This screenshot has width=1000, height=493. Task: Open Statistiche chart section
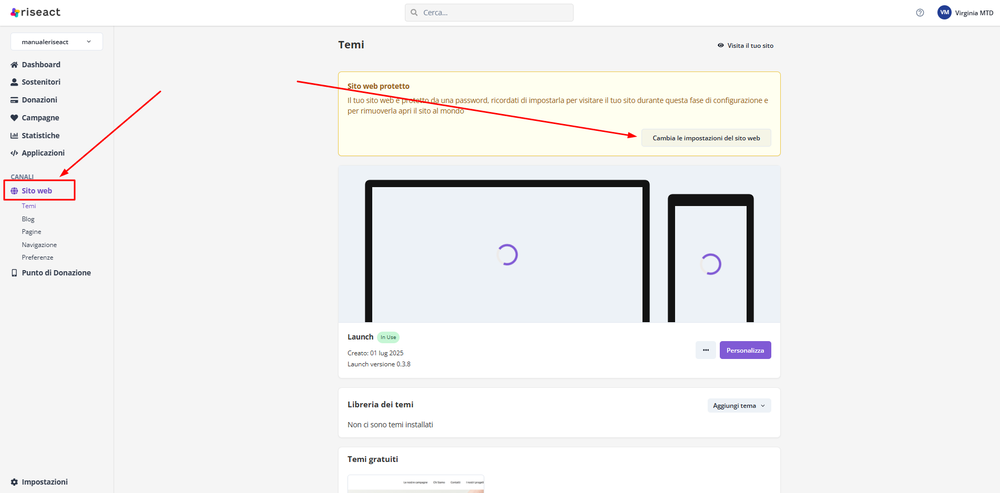pos(40,135)
